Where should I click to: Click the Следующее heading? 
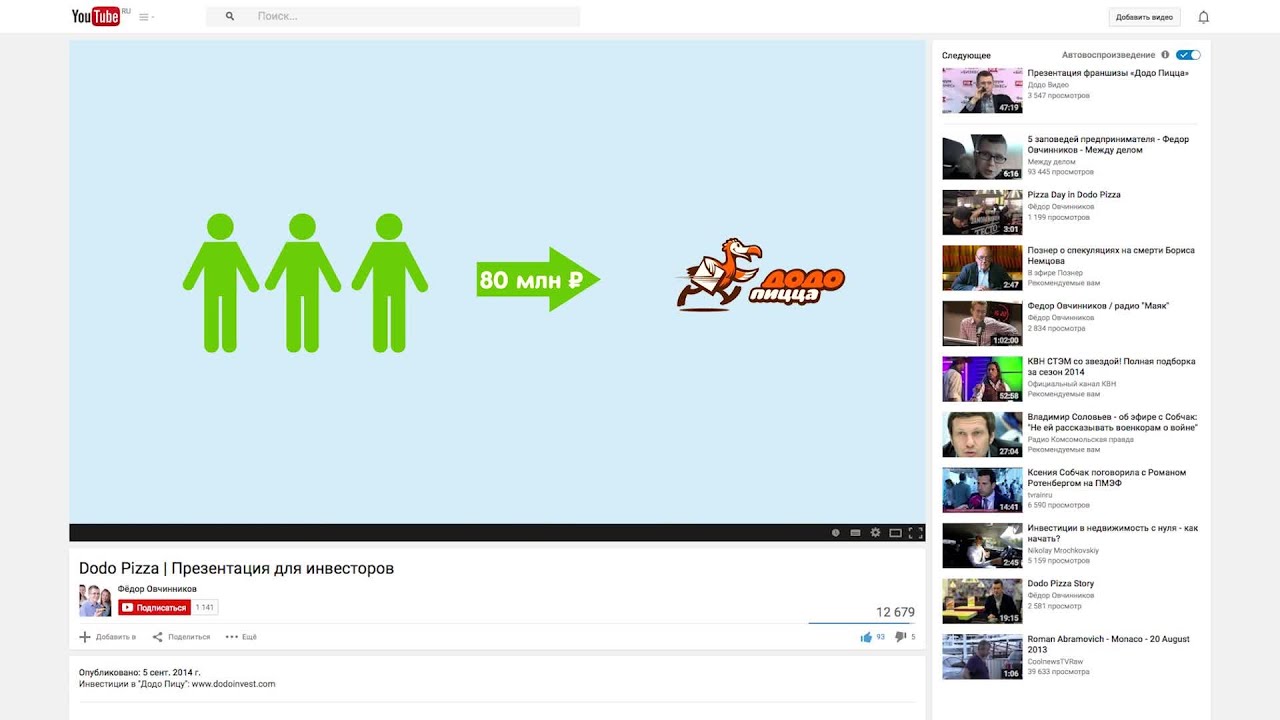[x=966, y=56]
